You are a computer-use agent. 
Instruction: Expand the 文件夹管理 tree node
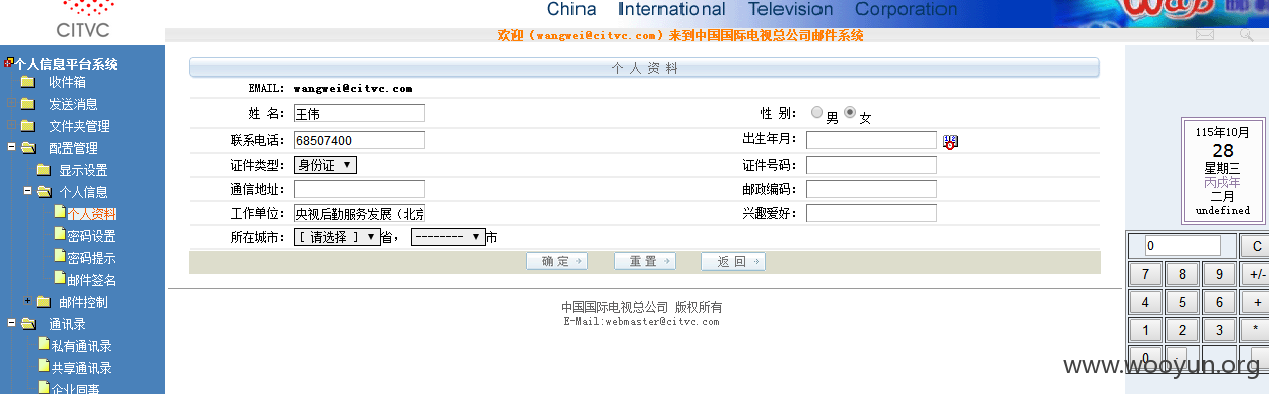[x=11, y=126]
